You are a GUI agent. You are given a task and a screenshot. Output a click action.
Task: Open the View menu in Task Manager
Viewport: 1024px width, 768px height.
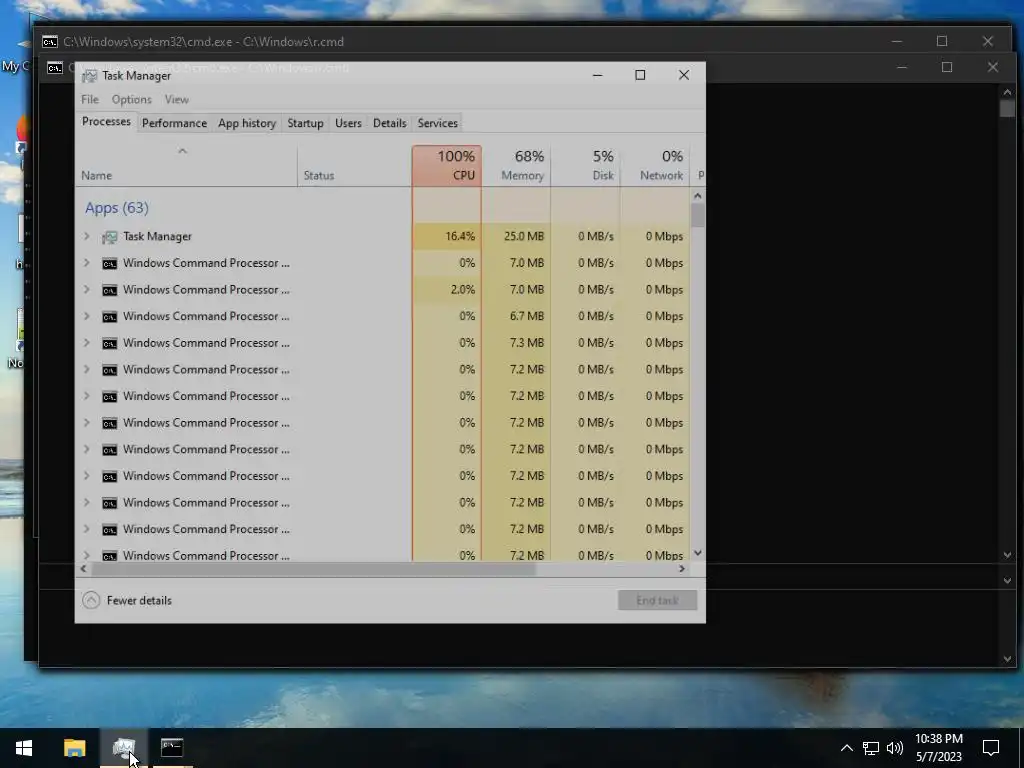pyautogui.click(x=176, y=99)
